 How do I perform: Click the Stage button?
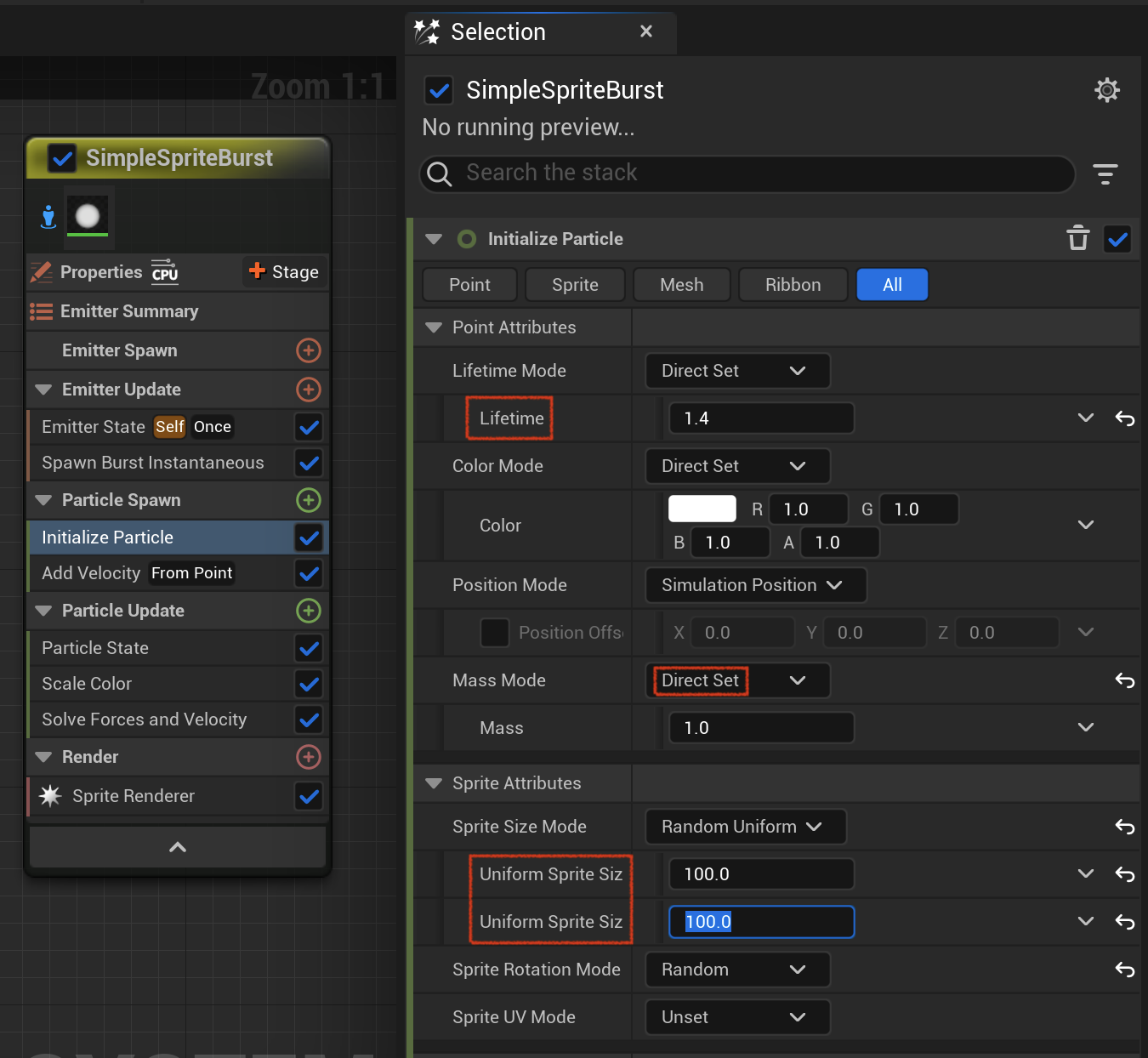(x=284, y=271)
